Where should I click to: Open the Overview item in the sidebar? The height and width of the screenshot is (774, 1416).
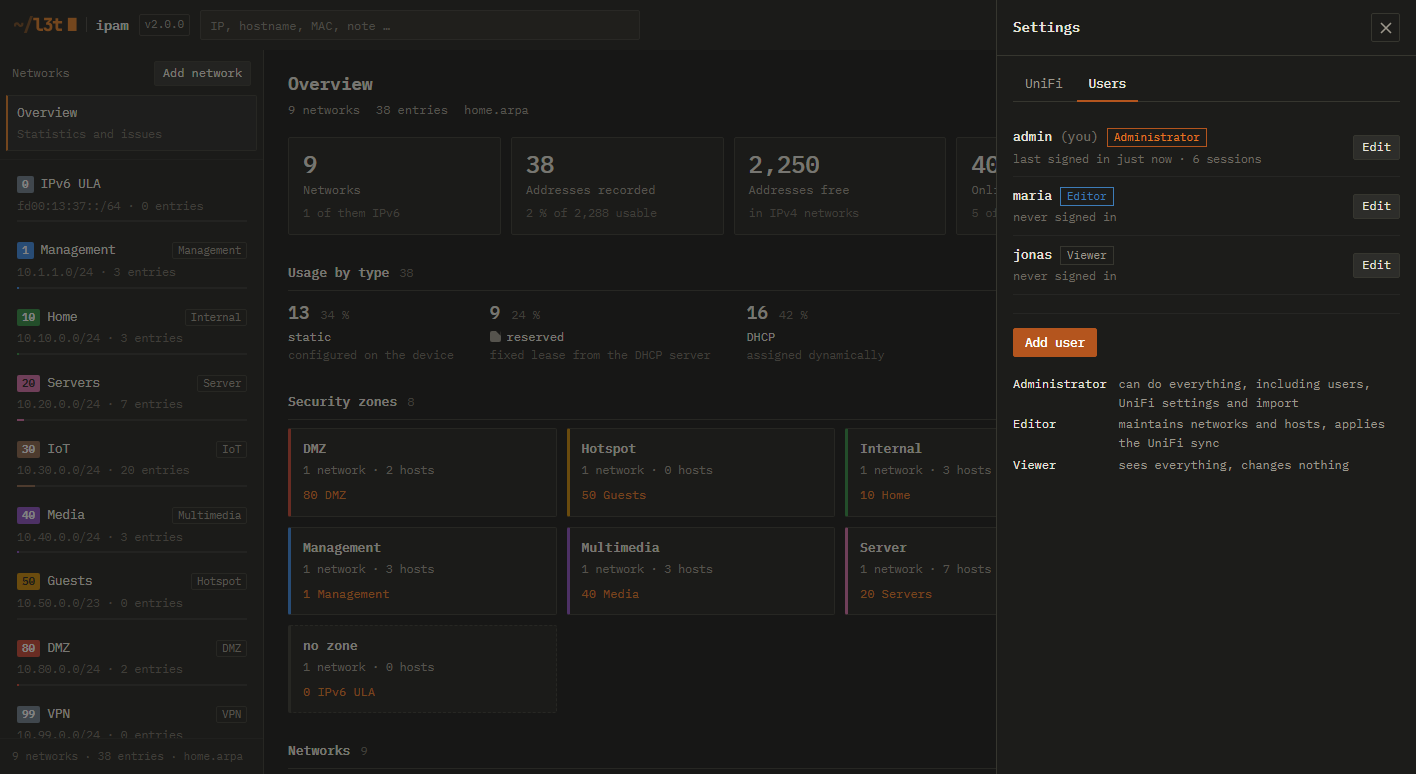(131, 123)
